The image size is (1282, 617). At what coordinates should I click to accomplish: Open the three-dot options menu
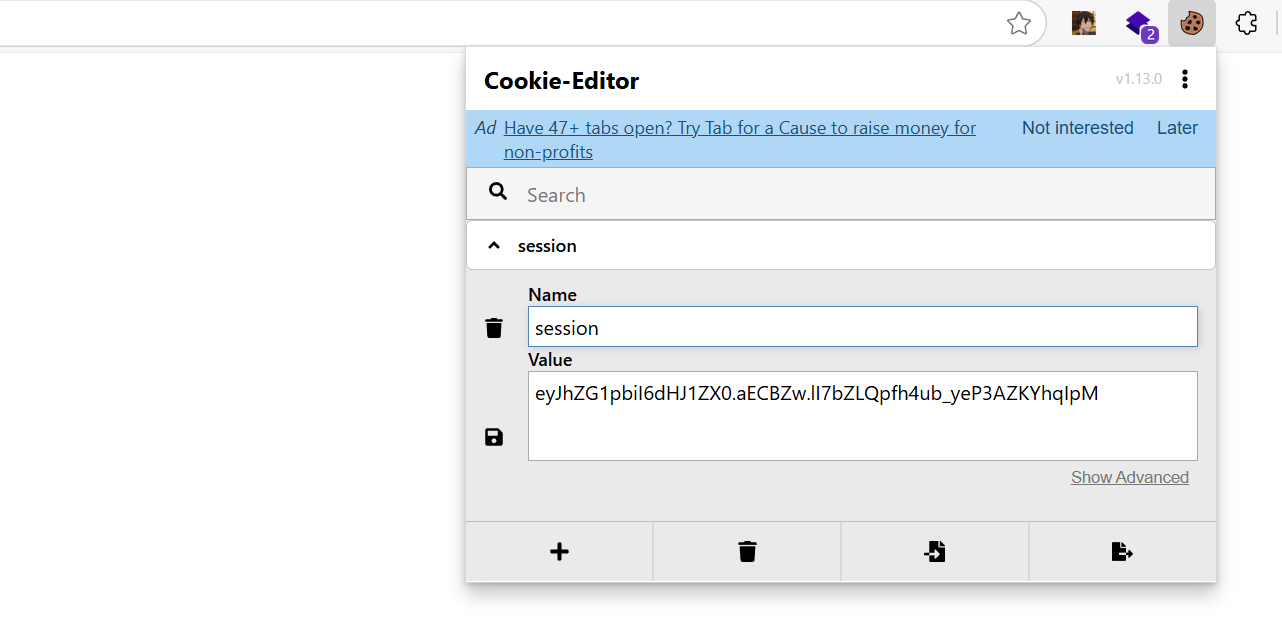(1185, 79)
